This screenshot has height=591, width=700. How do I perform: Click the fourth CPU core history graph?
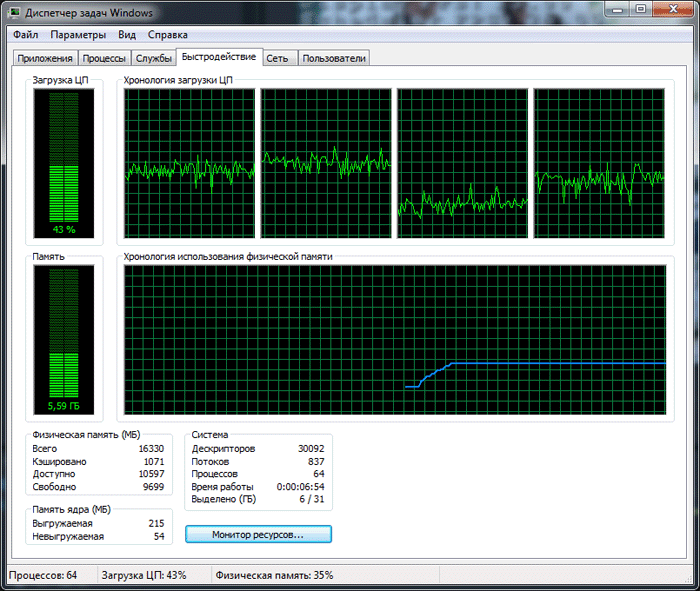coord(599,163)
